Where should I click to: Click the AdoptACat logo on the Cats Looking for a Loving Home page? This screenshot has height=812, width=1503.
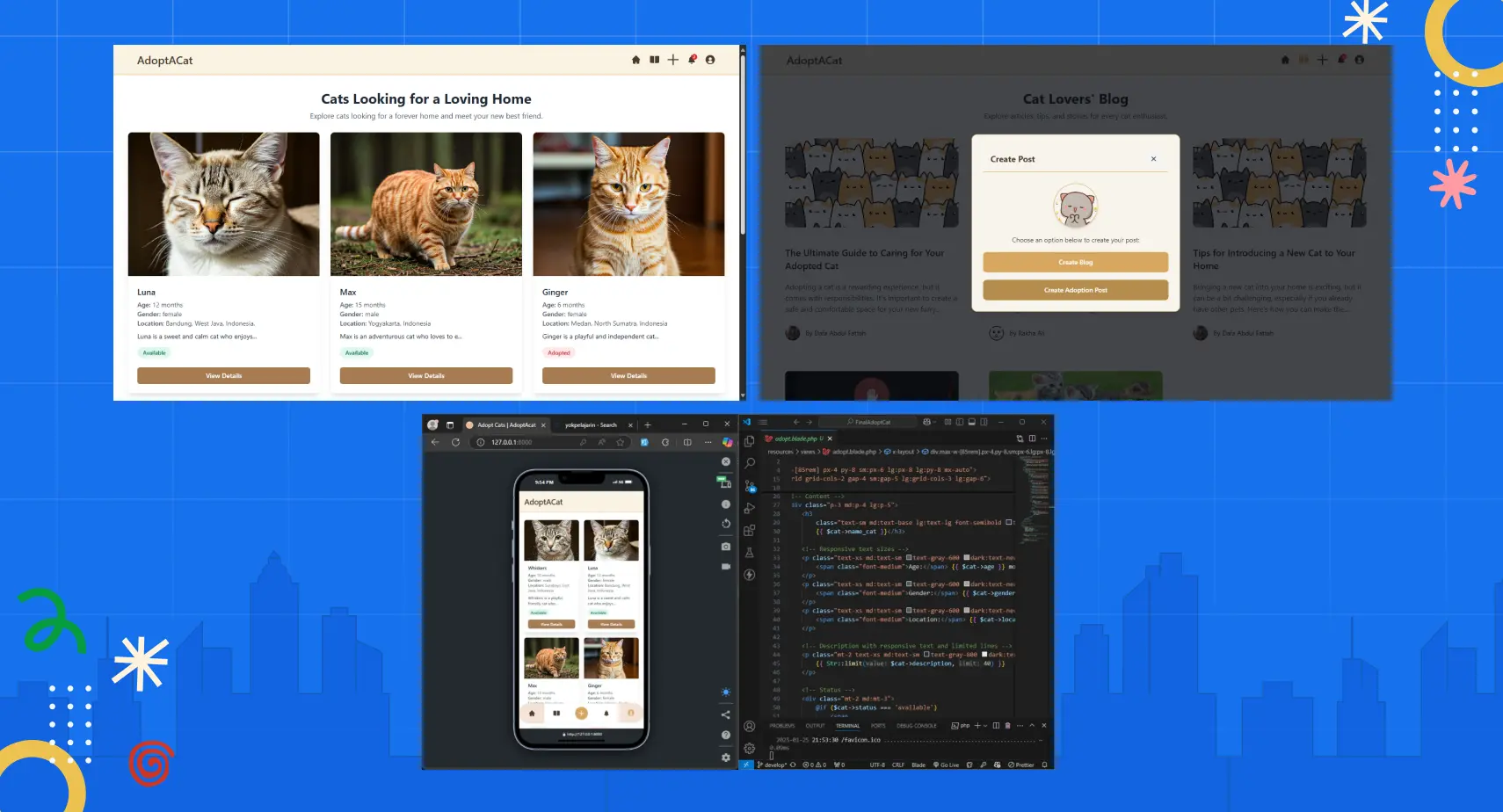coord(164,61)
